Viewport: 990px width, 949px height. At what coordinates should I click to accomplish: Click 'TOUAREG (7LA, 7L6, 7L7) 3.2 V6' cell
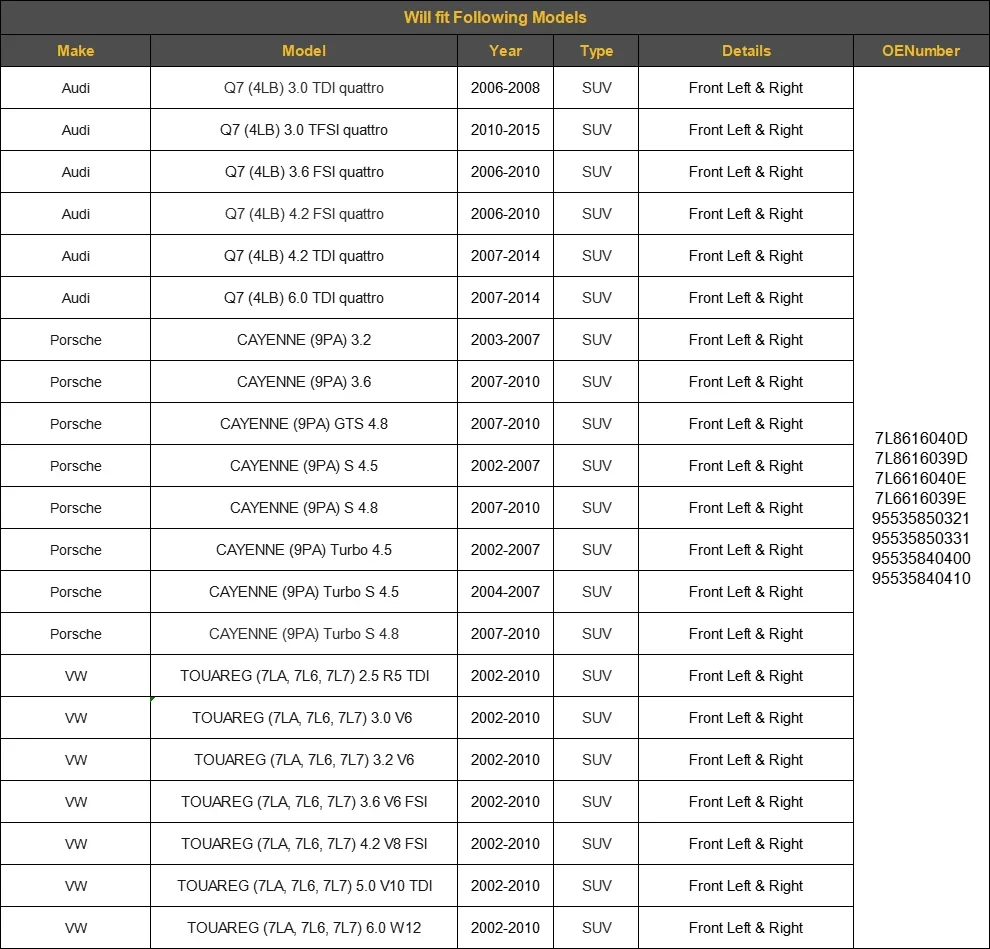pos(304,760)
